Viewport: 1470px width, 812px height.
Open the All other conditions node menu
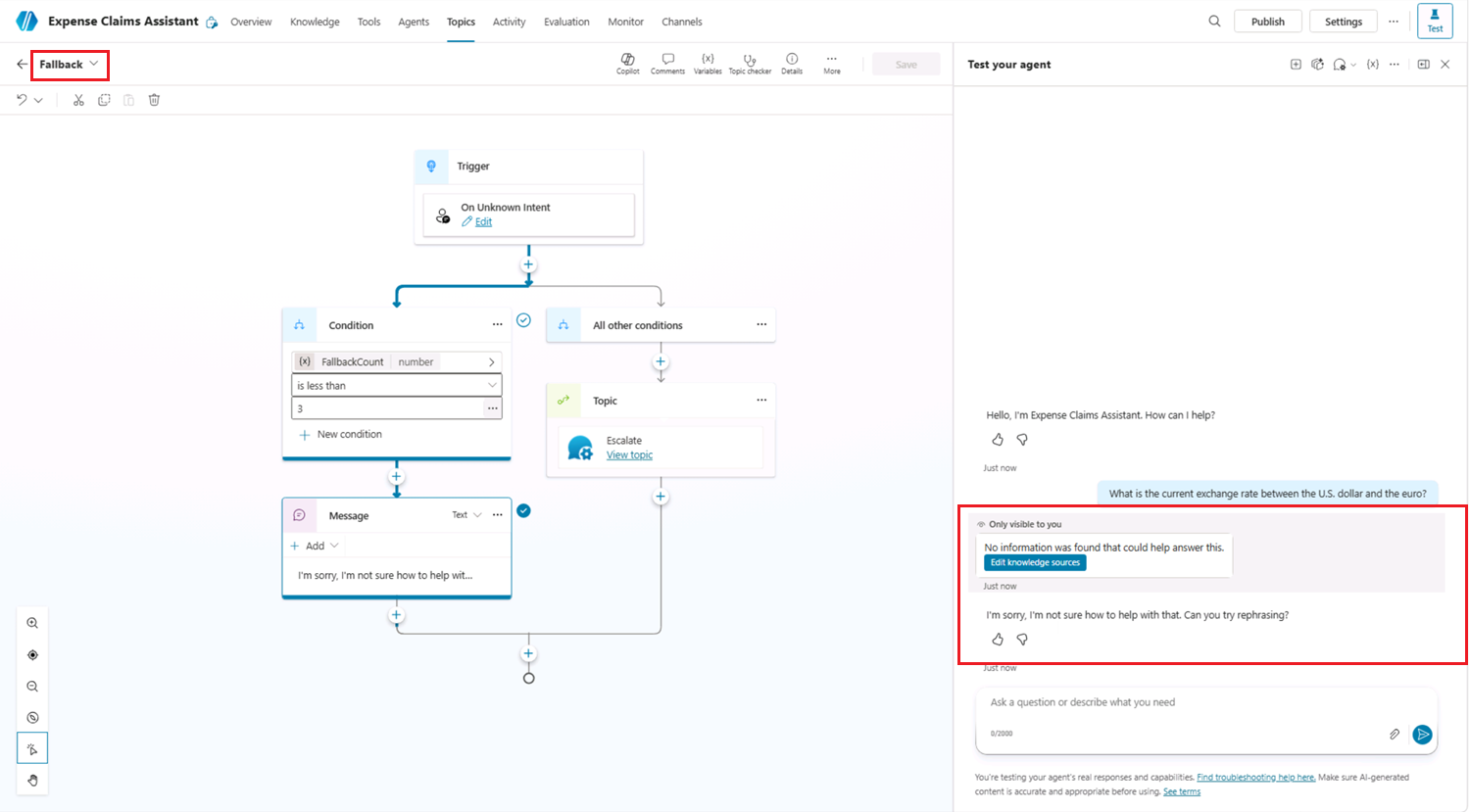coord(761,325)
